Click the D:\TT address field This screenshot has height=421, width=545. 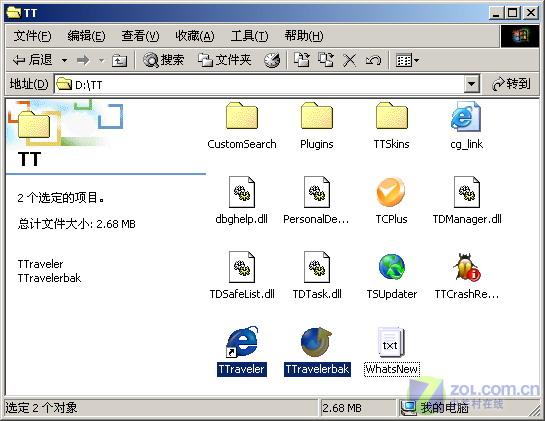coord(259,84)
